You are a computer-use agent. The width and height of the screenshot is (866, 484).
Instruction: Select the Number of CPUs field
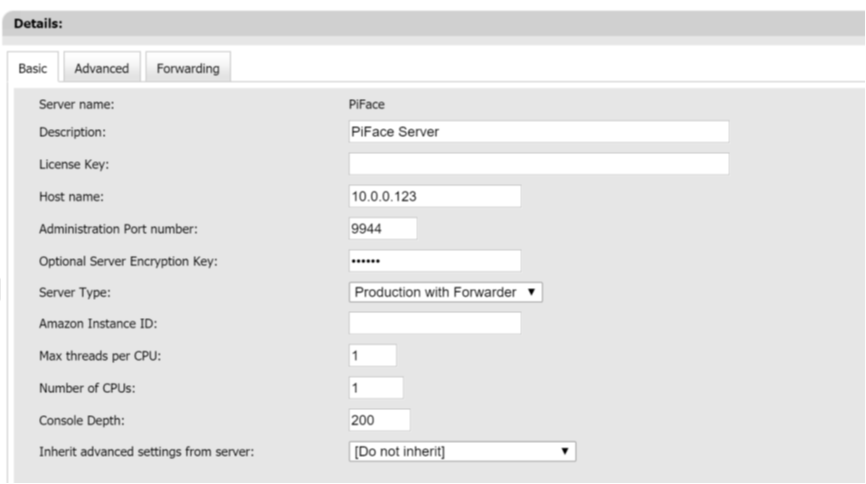375,387
